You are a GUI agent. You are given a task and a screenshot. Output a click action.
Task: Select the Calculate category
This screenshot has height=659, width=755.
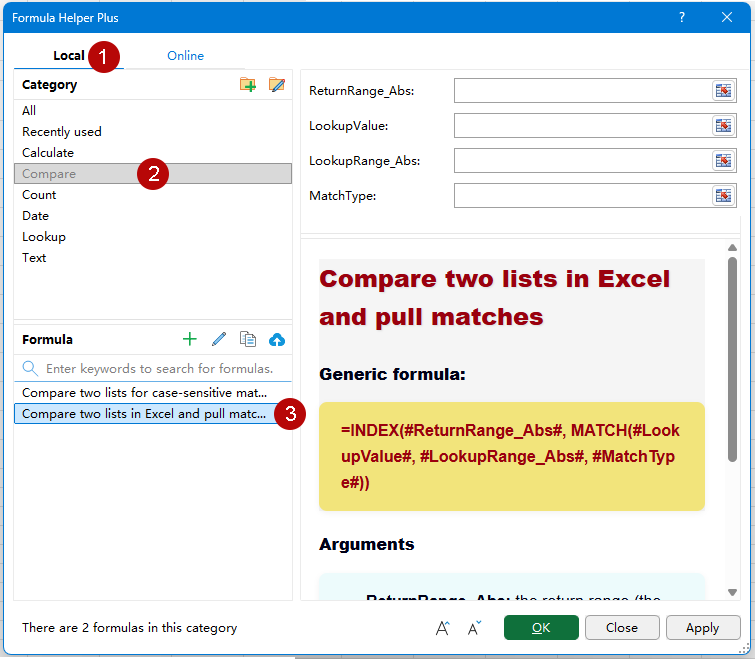click(x=153, y=153)
